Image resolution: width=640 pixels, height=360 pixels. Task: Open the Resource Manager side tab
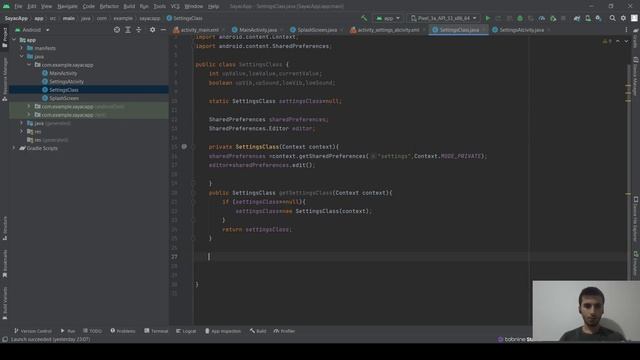[x=4, y=79]
